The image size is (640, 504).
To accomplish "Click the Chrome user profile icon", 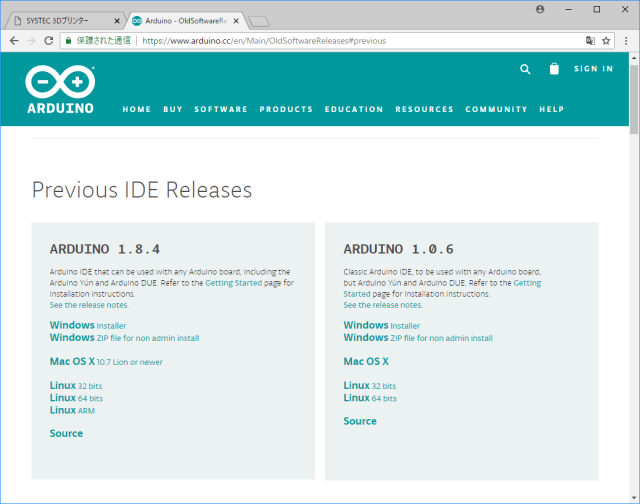I will tap(540, 9).
